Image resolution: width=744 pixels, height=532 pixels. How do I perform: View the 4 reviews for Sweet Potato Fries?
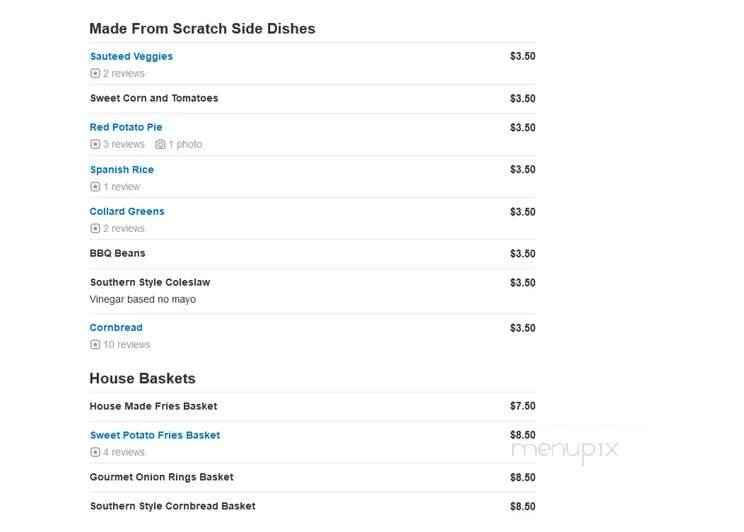pyautogui.click(x=124, y=453)
